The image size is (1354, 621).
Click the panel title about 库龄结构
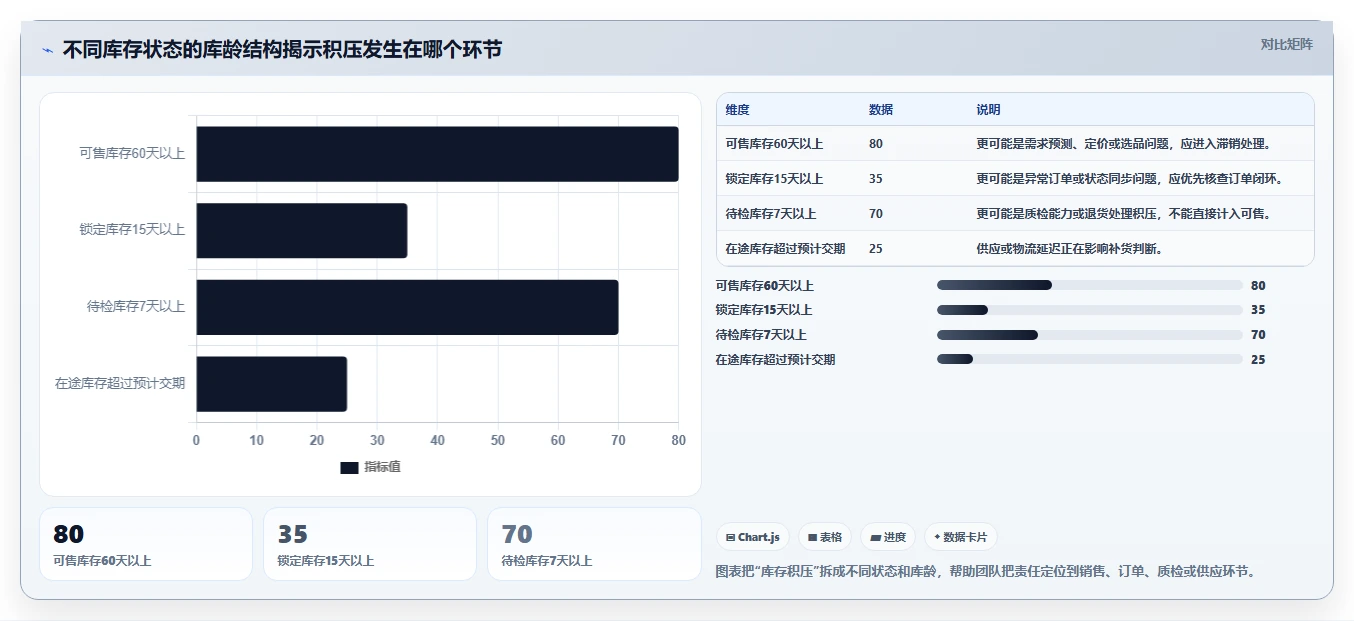click(x=282, y=50)
